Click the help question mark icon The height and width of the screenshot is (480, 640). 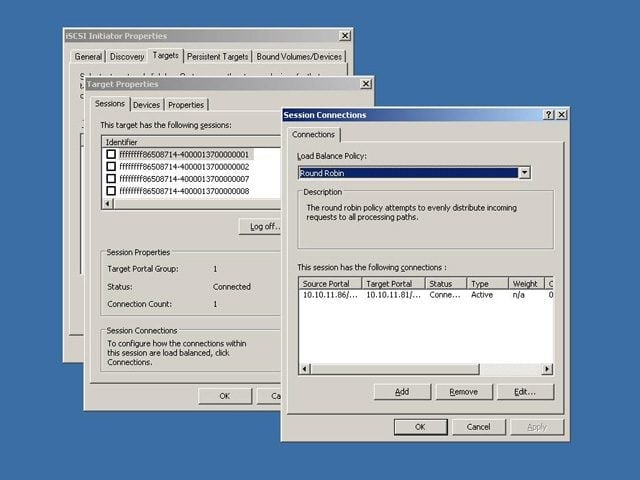coord(549,115)
